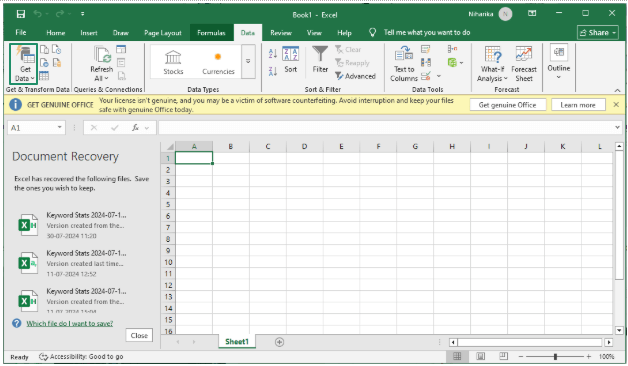Close the Document Recovery pane
The height and width of the screenshot is (366, 628).
(x=139, y=336)
